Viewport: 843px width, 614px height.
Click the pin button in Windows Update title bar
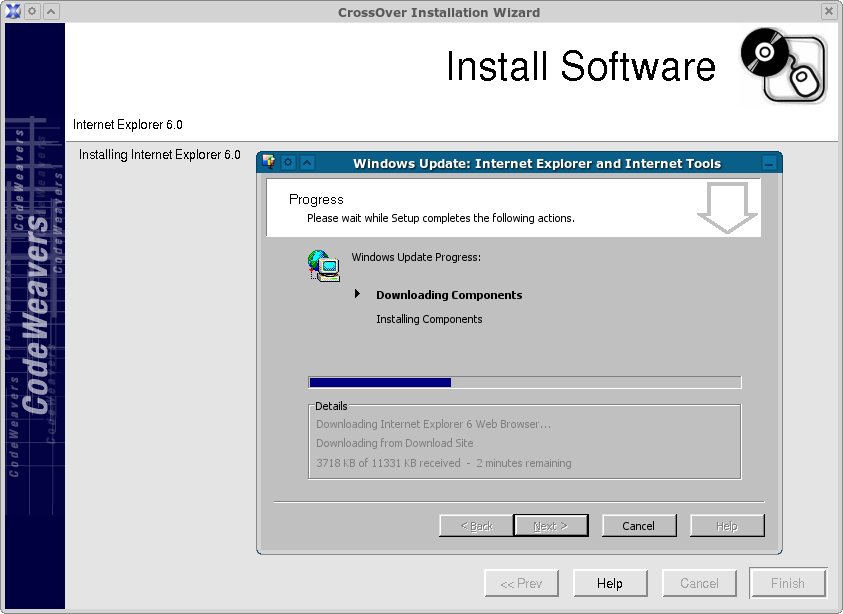pyautogui.click(x=288, y=162)
